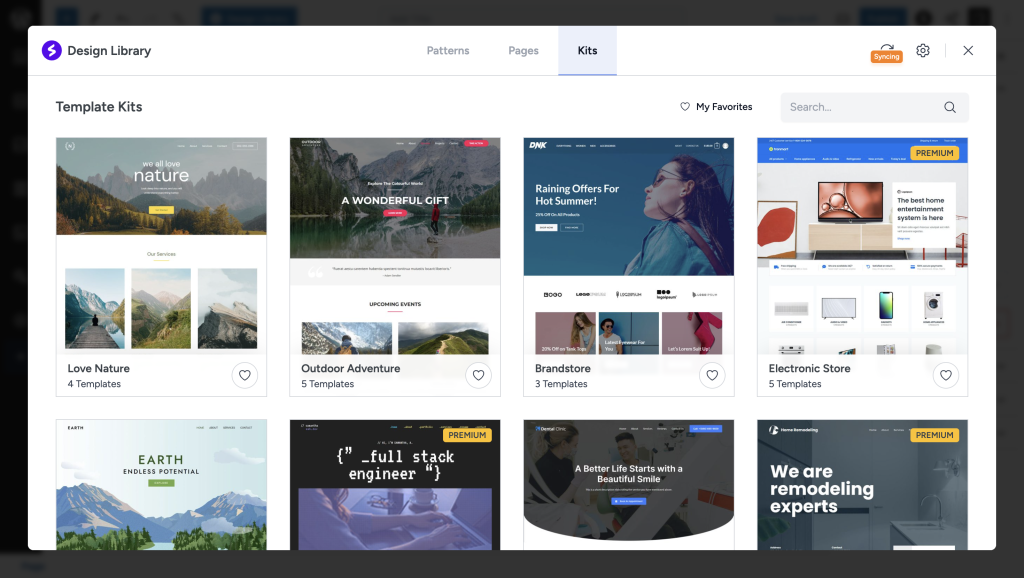The width and height of the screenshot is (1024, 578).
Task: Open the Love Nature kit thumbnail
Action: [x=161, y=246]
